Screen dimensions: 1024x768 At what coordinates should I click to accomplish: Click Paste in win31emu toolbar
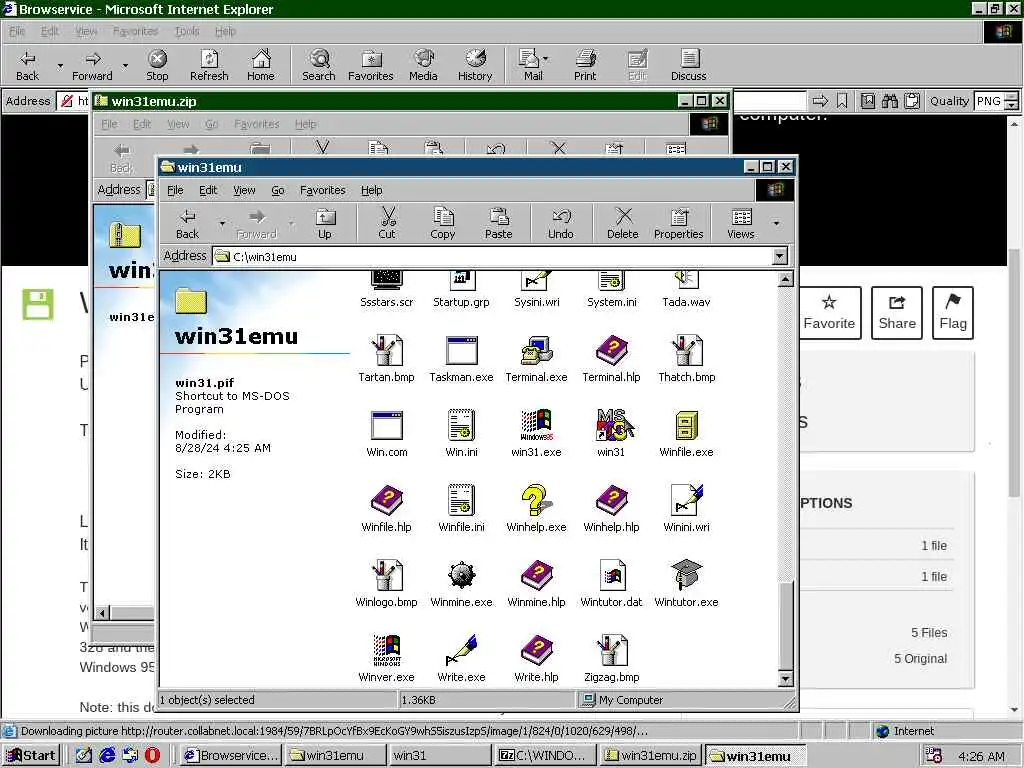tap(498, 223)
